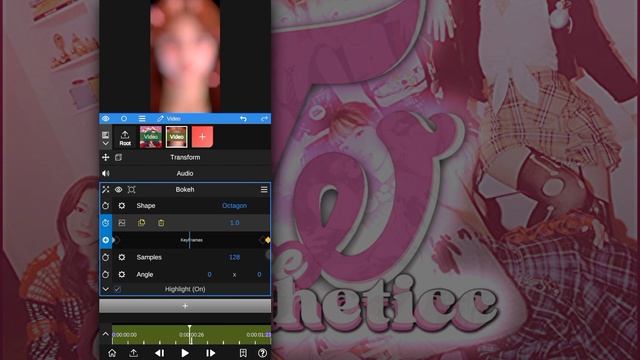640x360 pixels.
Task: Tap the image icon in keyframe row
Action: point(122,223)
